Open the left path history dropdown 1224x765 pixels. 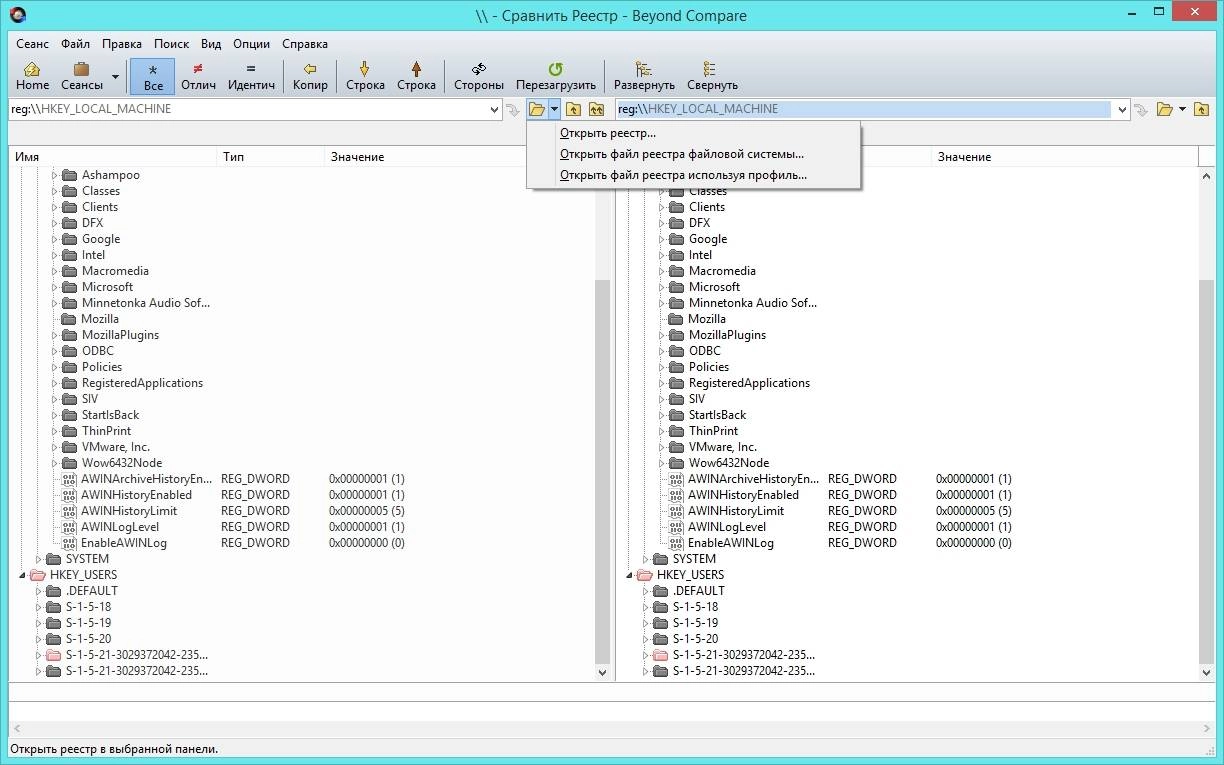pyautogui.click(x=494, y=109)
